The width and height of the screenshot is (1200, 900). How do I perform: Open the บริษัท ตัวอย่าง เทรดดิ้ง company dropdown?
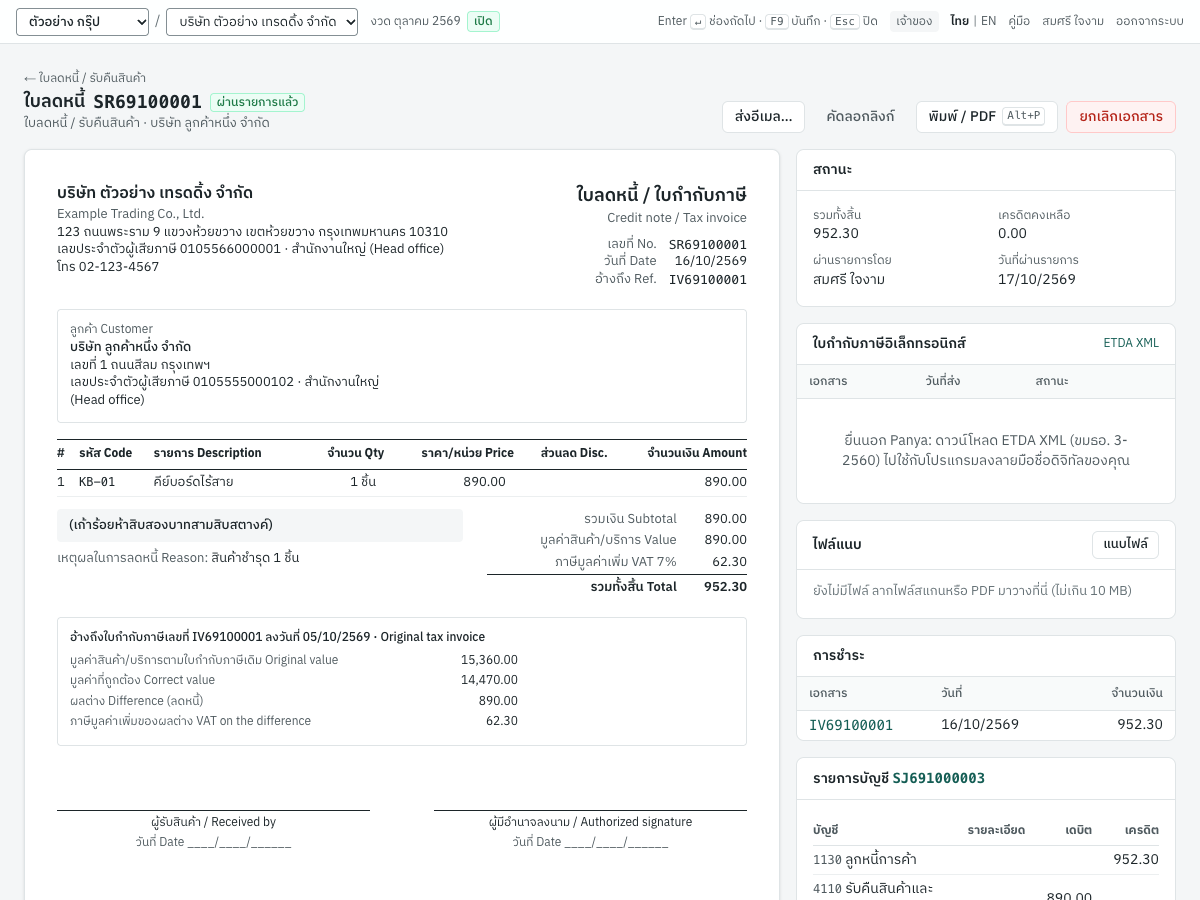(x=262, y=21)
